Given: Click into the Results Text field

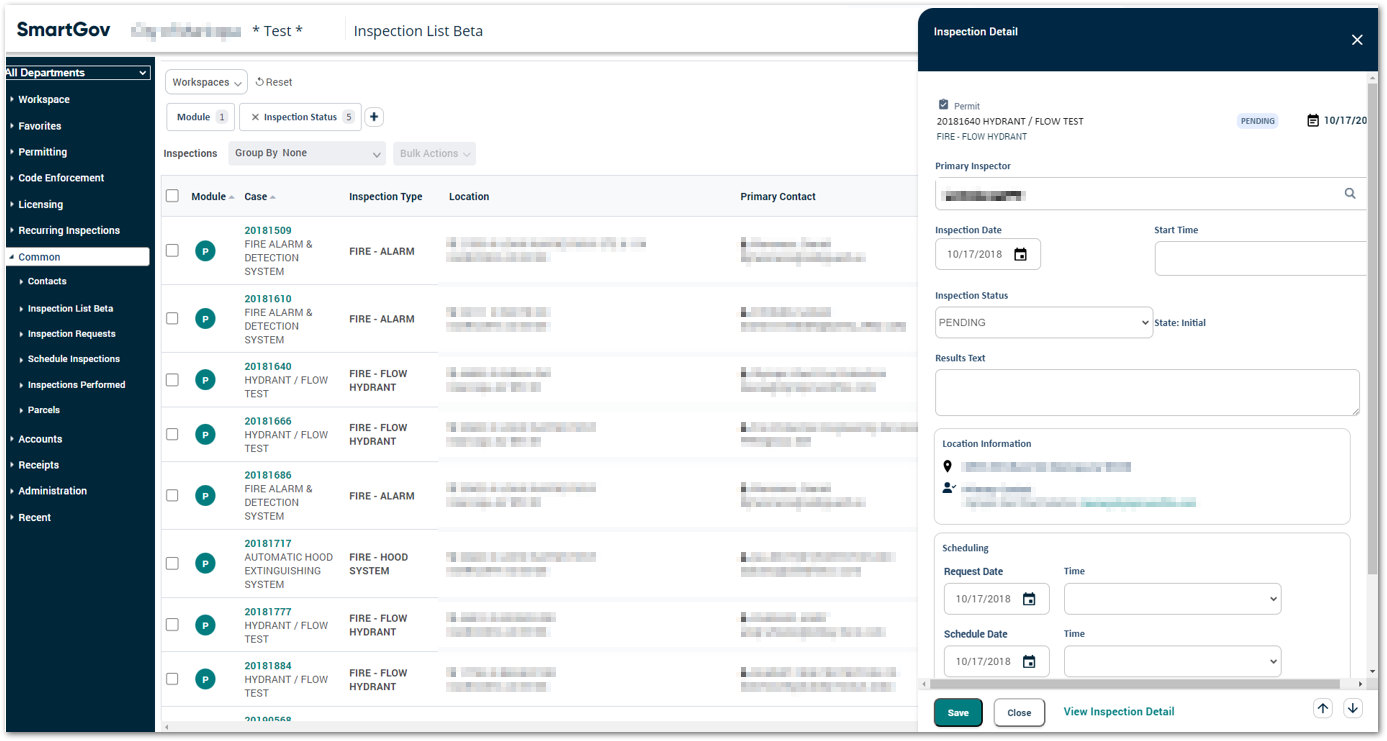Looking at the screenshot, I should (1147, 392).
